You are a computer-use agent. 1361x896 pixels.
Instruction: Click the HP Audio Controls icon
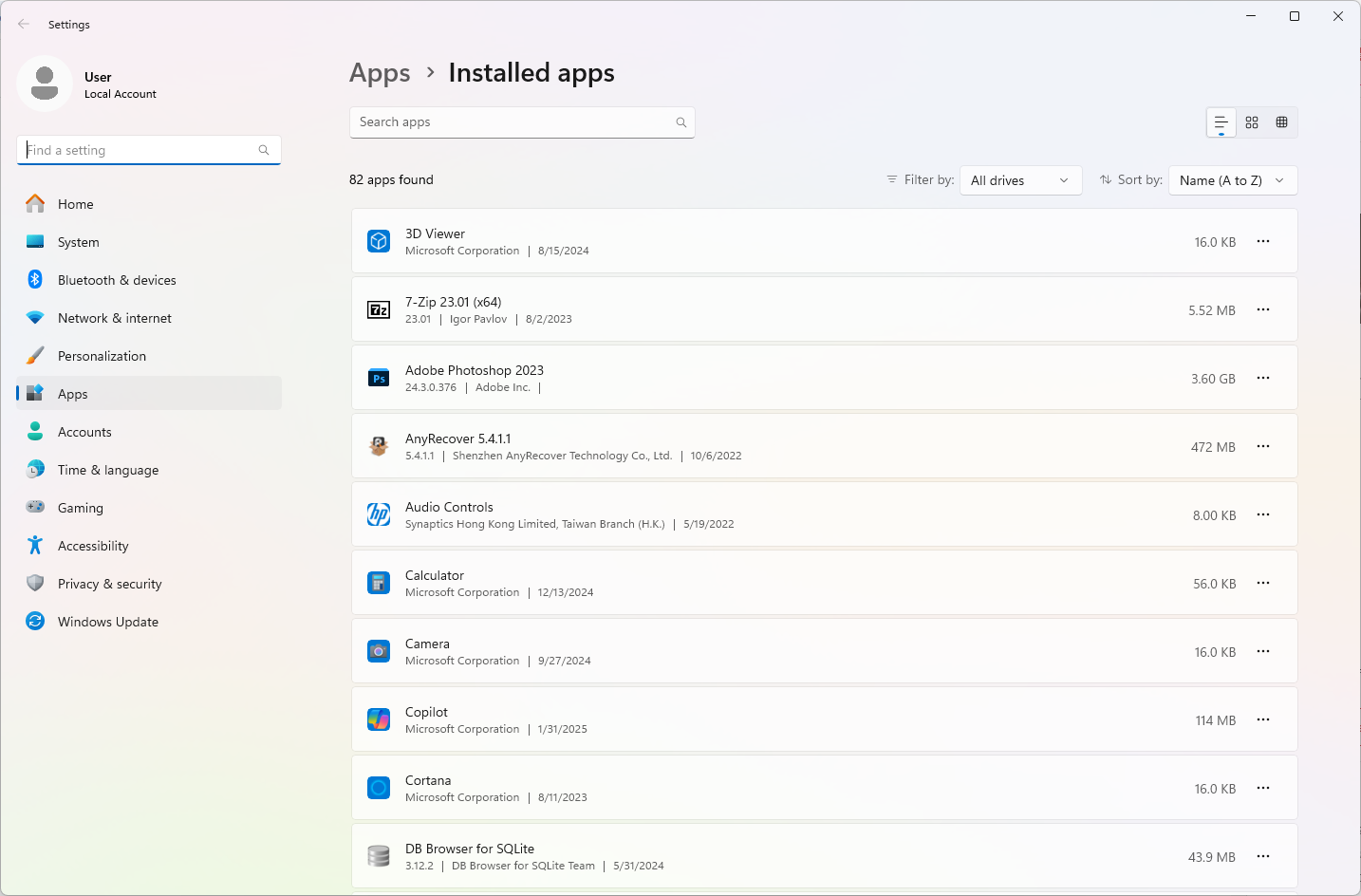379,514
